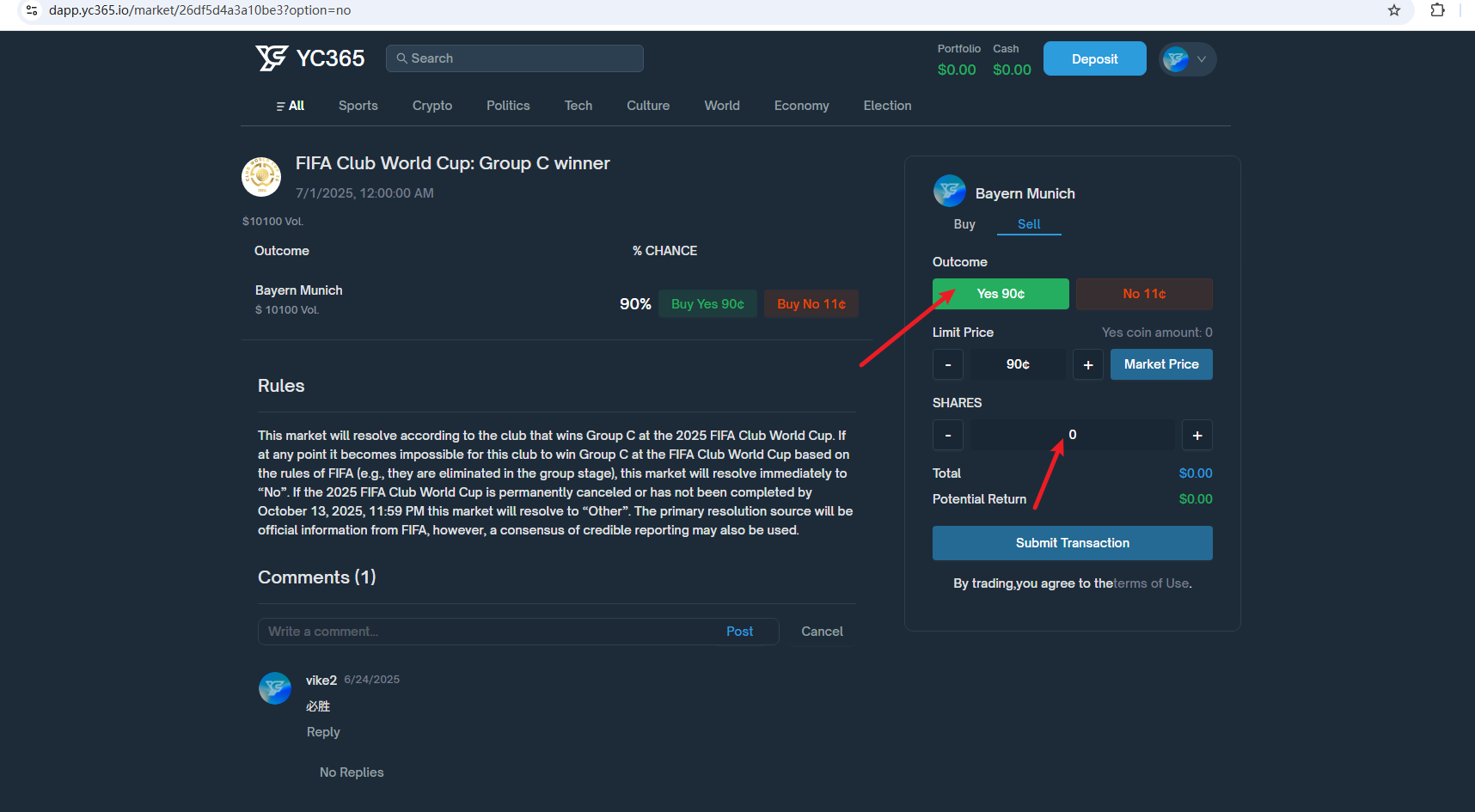Choose the No 11¢ outcome

1144,294
